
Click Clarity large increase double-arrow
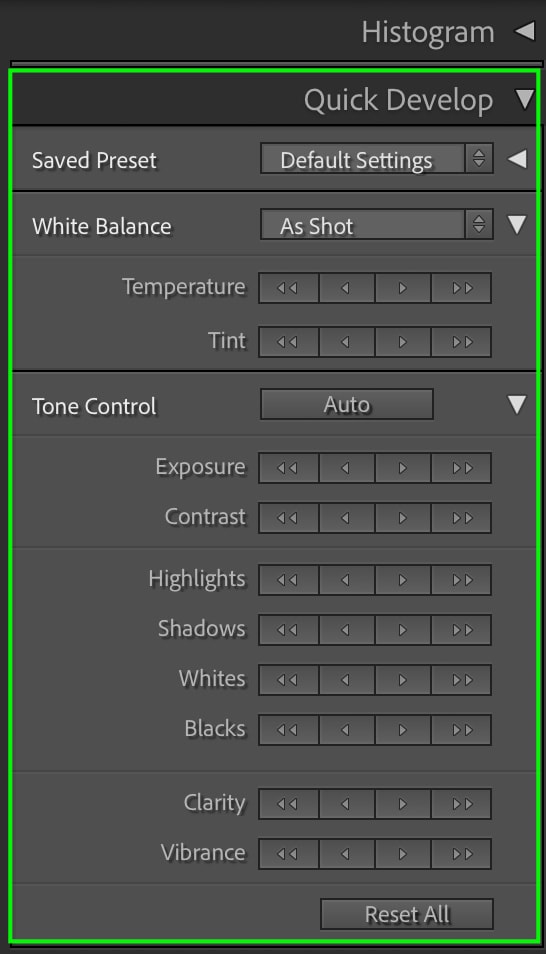click(x=461, y=804)
